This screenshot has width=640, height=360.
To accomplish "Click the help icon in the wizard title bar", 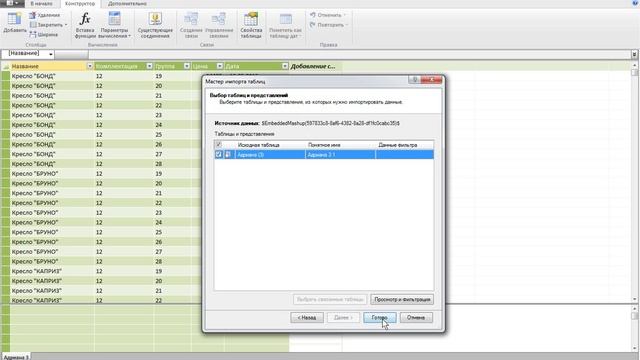I will (415, 80).
